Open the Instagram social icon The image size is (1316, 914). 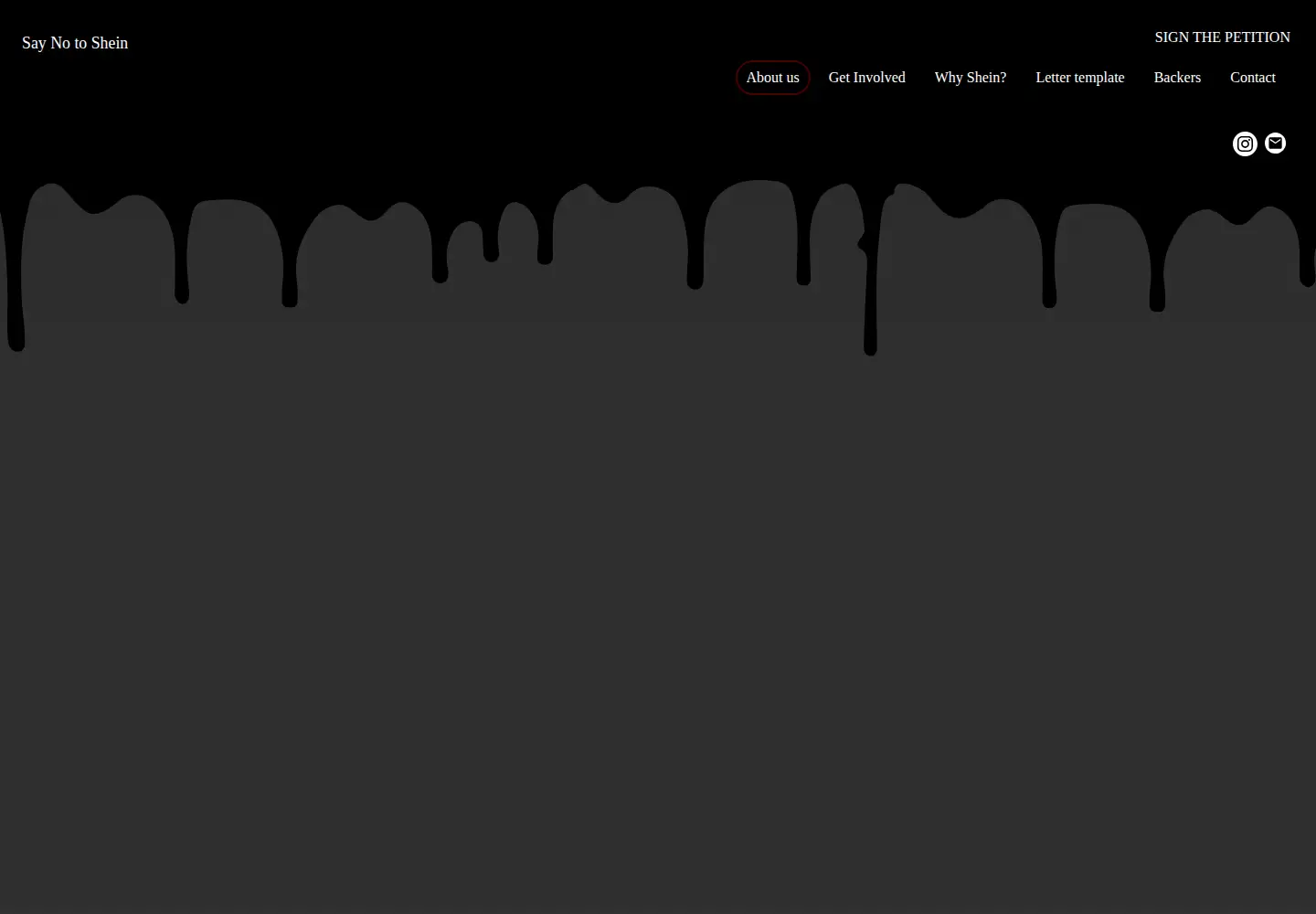[x=1245, y=143]
